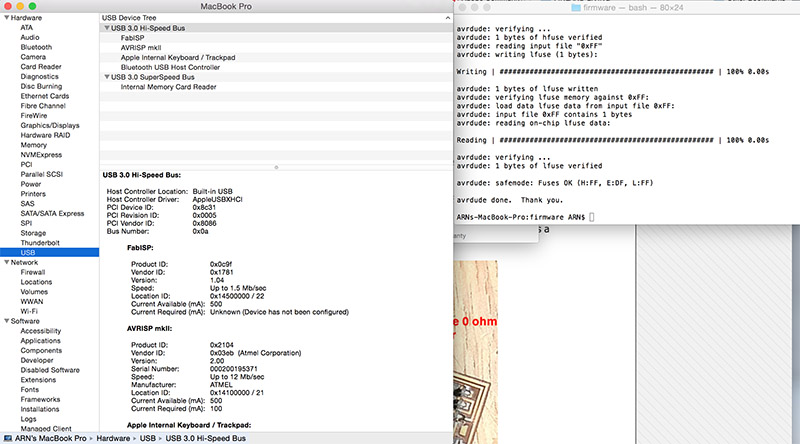Open Camera in Hardware sidebar
Image resolution: width=800 pixels, height=444 pixels.
click(x=33, y=57)
